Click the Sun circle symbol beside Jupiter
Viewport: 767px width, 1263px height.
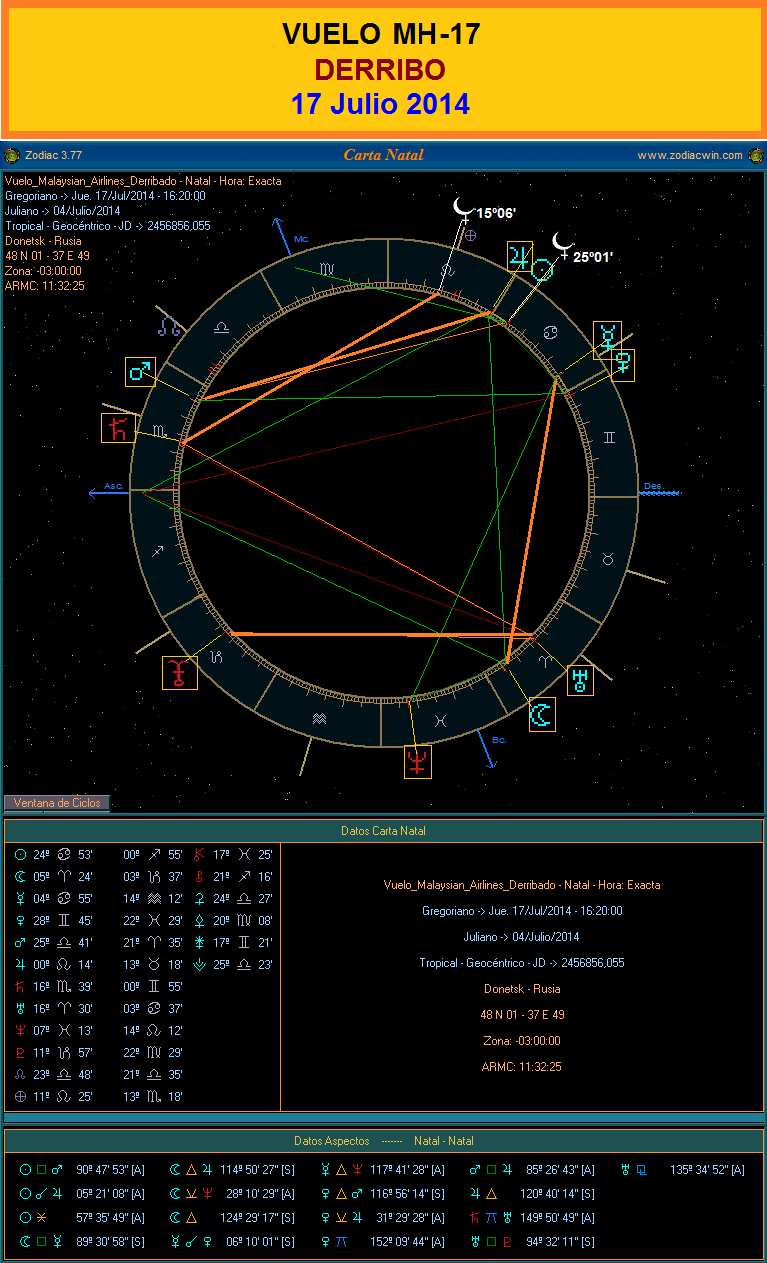tap(541, 270)
